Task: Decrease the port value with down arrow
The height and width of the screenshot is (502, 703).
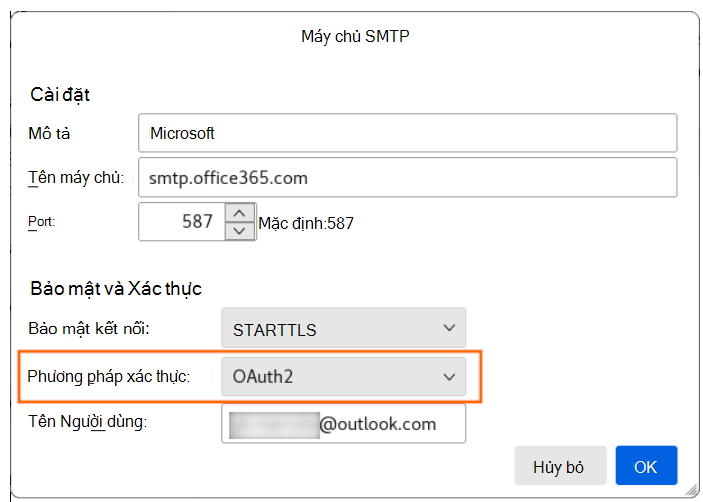Action: (239, 231)
